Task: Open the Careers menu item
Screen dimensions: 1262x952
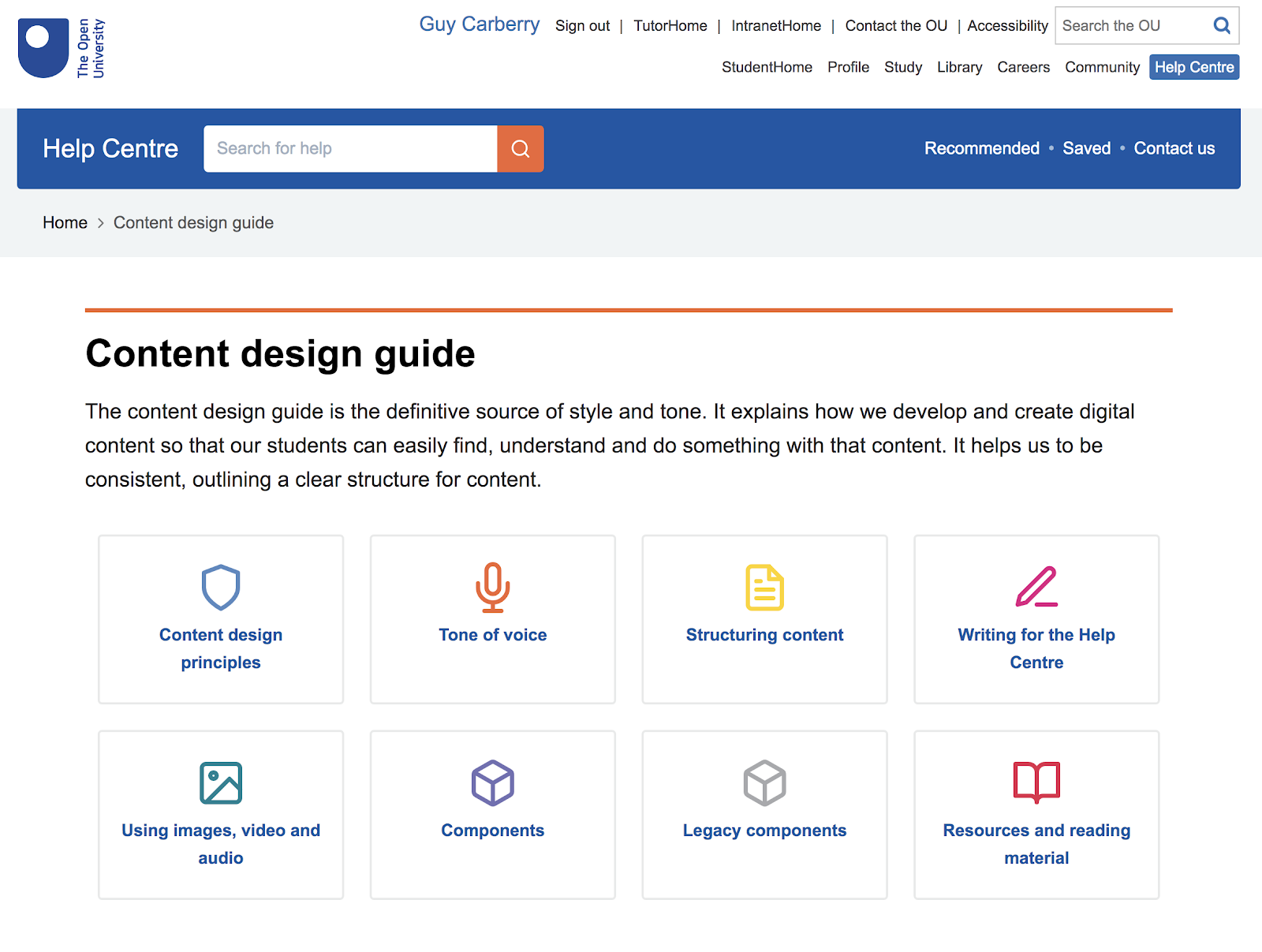Action: pos(1023,67)
